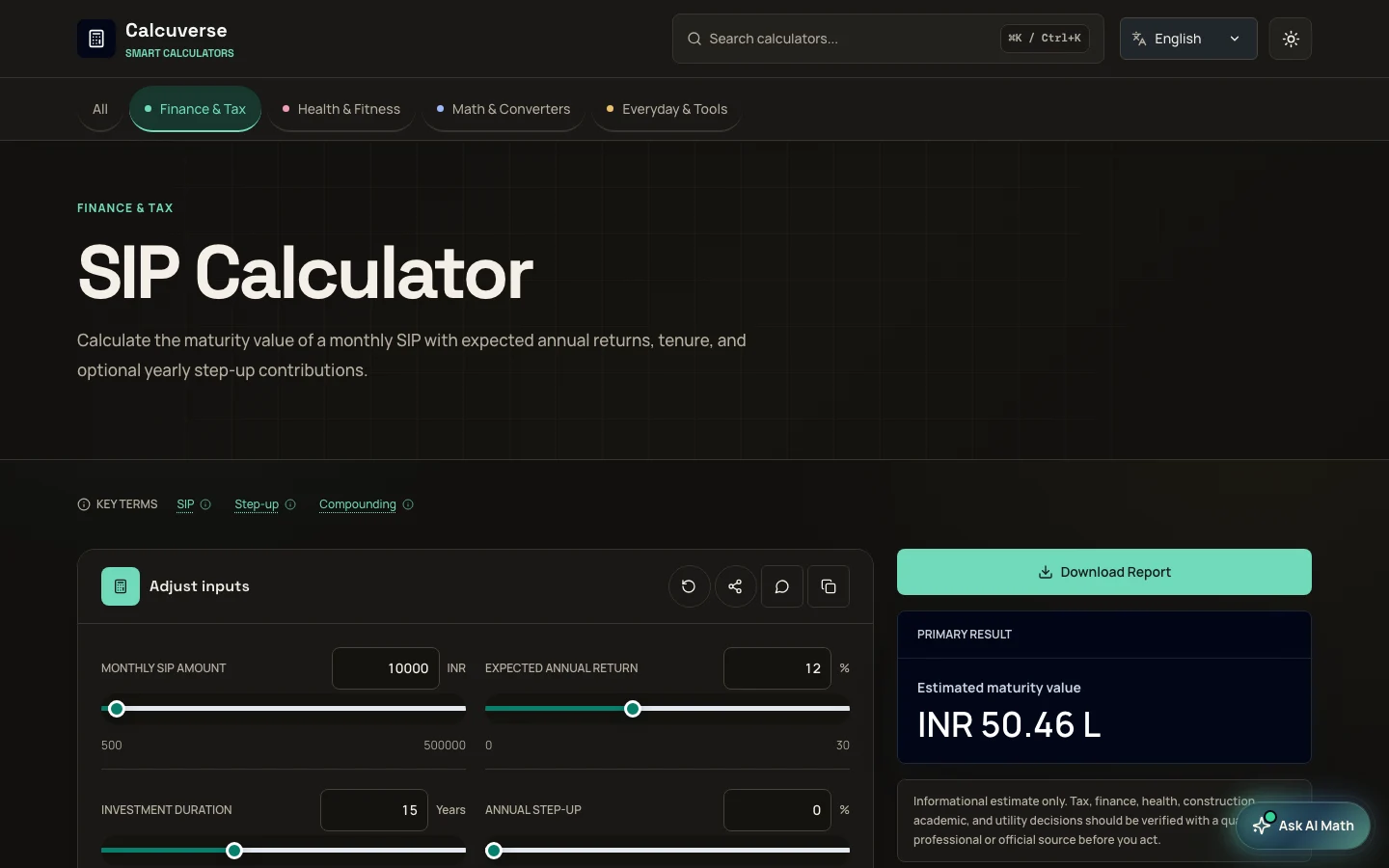Focus the Search calculators field

tap(888, 39)
